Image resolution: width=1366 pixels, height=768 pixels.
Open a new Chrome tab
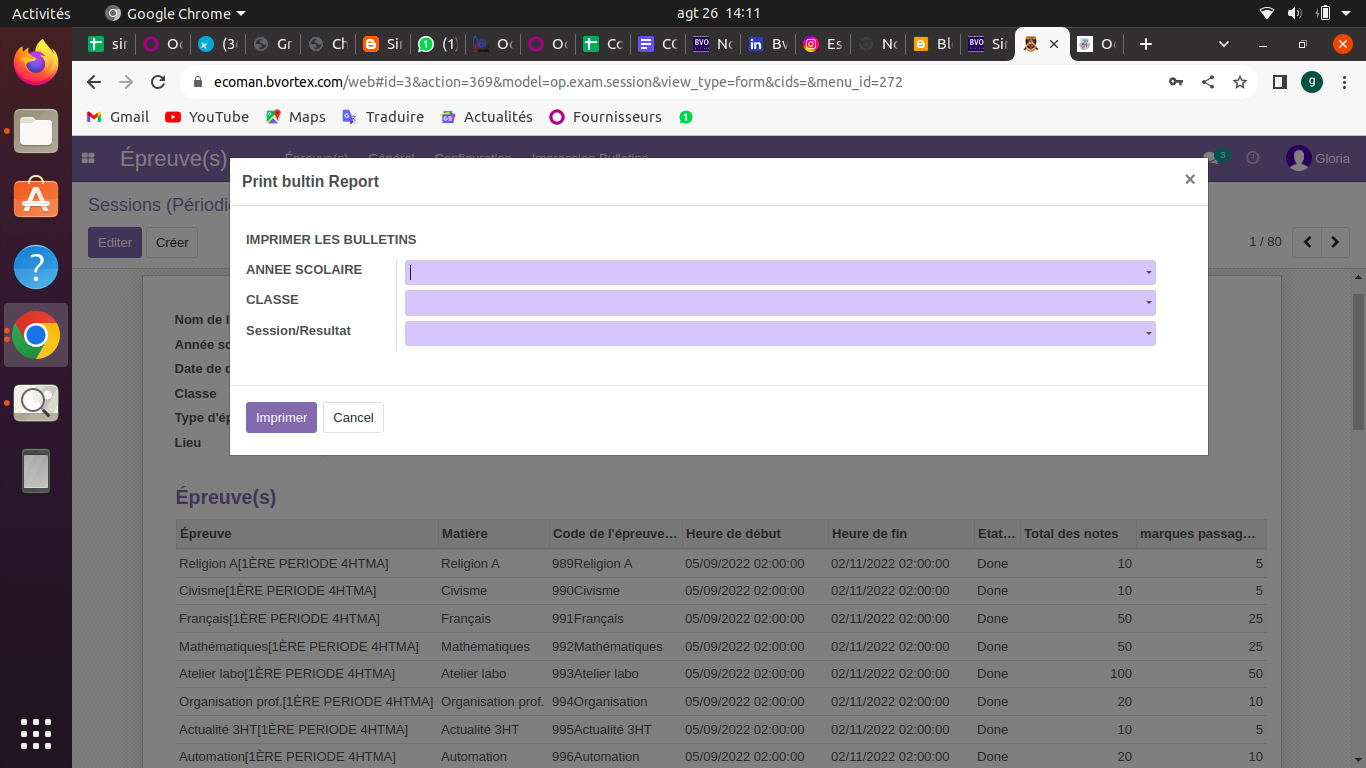[x=1146, y=44]
